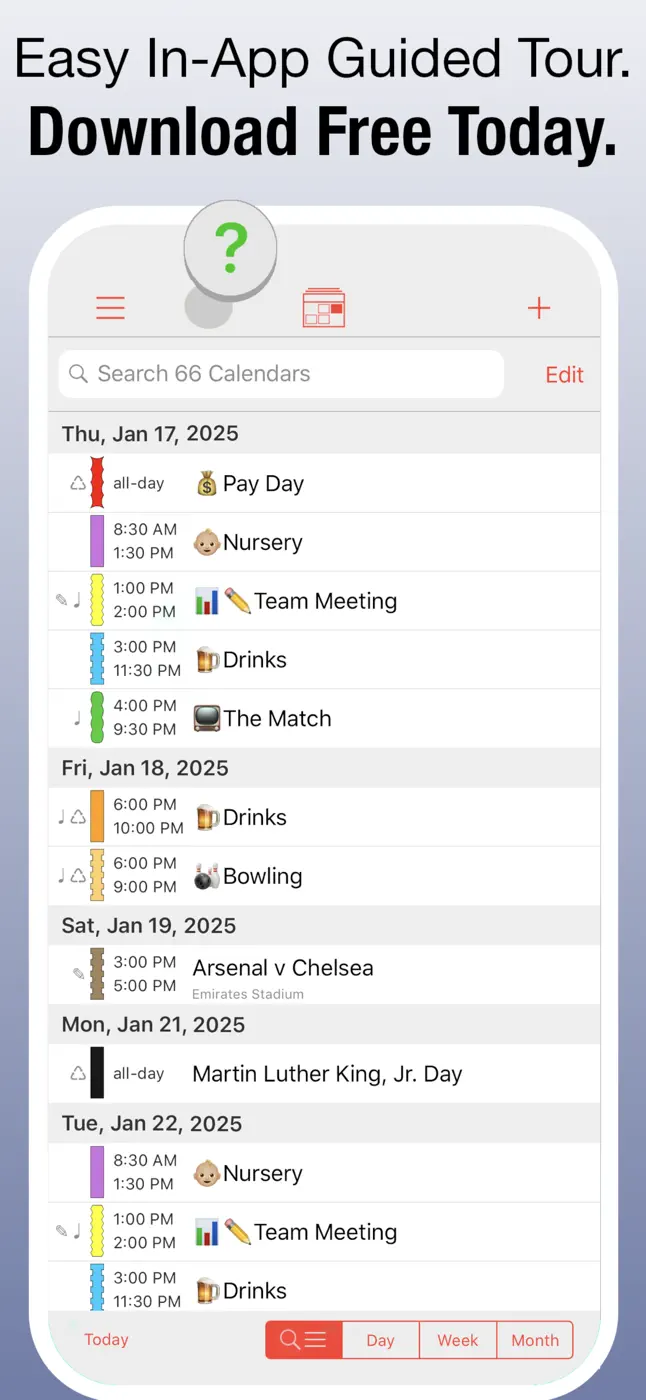Click the pencil icon beside Arsenal v Chelsea
This screenshot has width=646, height=1400.
coord(78,974)
